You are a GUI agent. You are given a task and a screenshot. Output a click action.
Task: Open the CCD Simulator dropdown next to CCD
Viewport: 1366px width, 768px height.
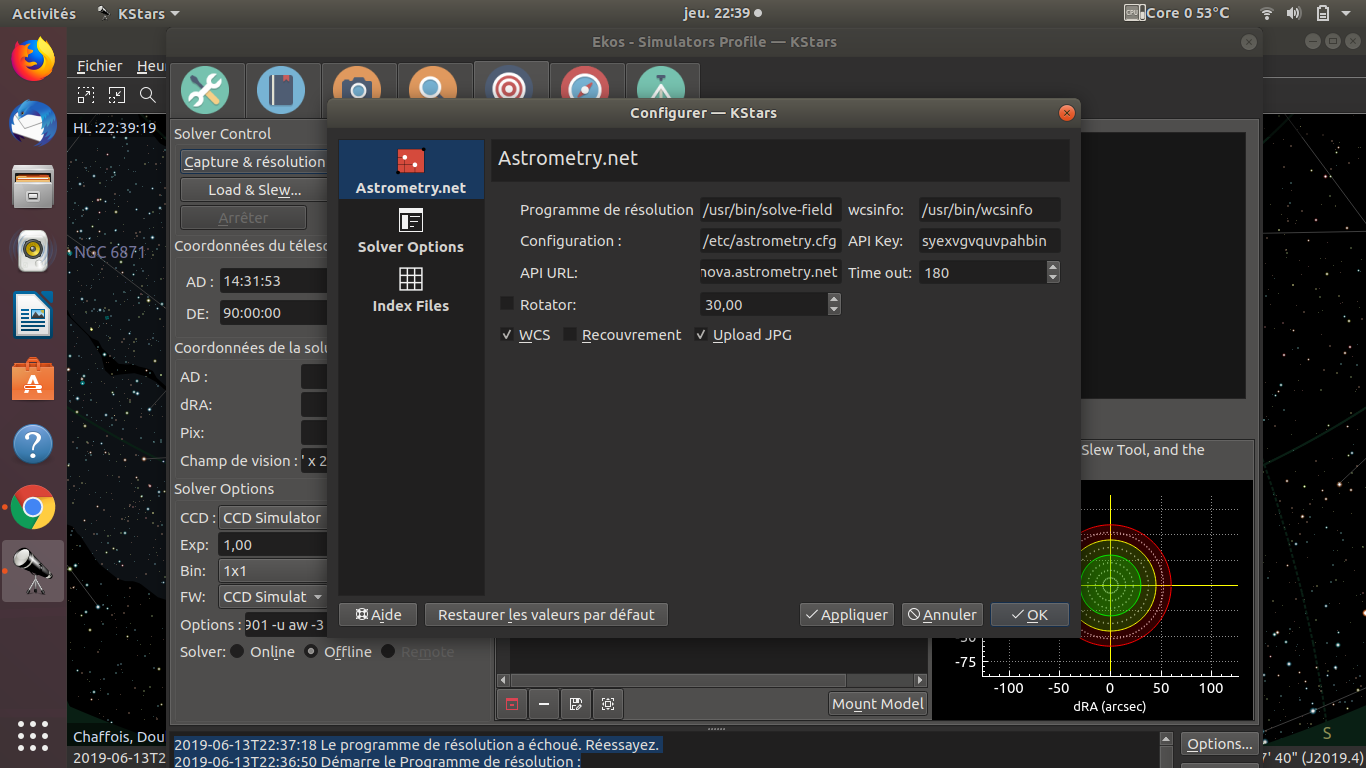point(273,518)
